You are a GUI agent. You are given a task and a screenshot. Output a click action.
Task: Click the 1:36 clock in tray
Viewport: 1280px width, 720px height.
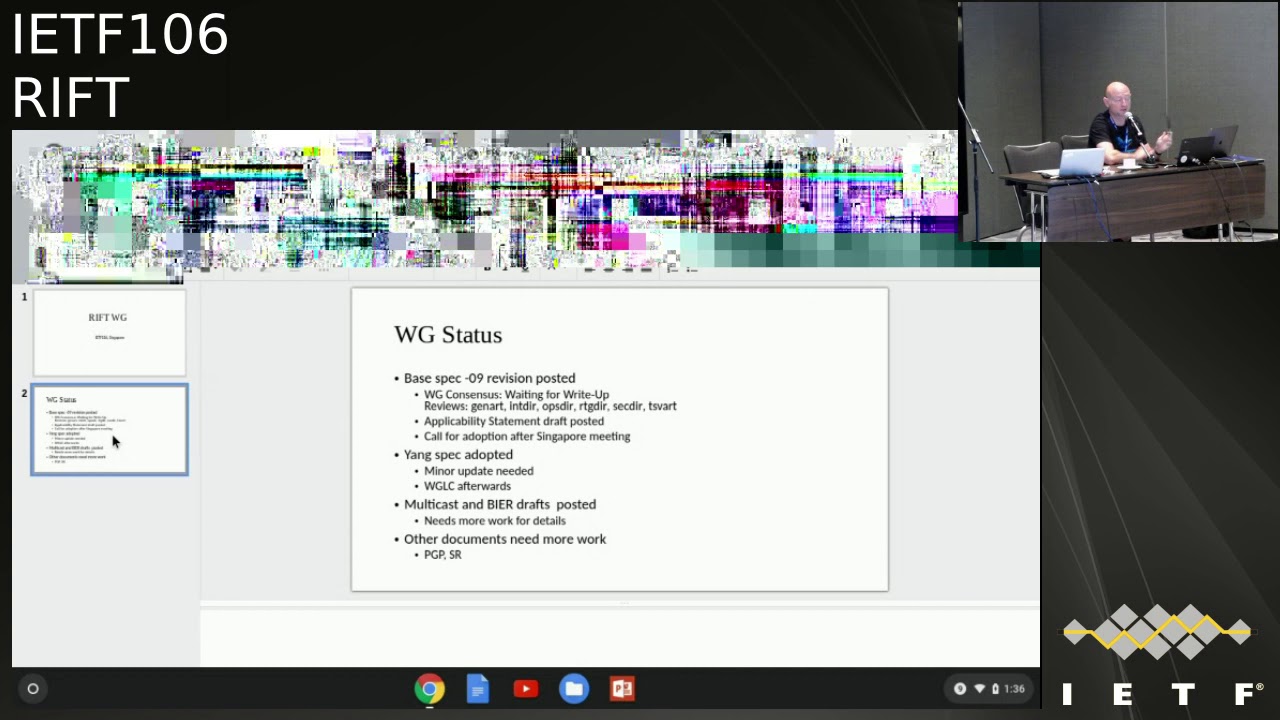coord(1014,688)
